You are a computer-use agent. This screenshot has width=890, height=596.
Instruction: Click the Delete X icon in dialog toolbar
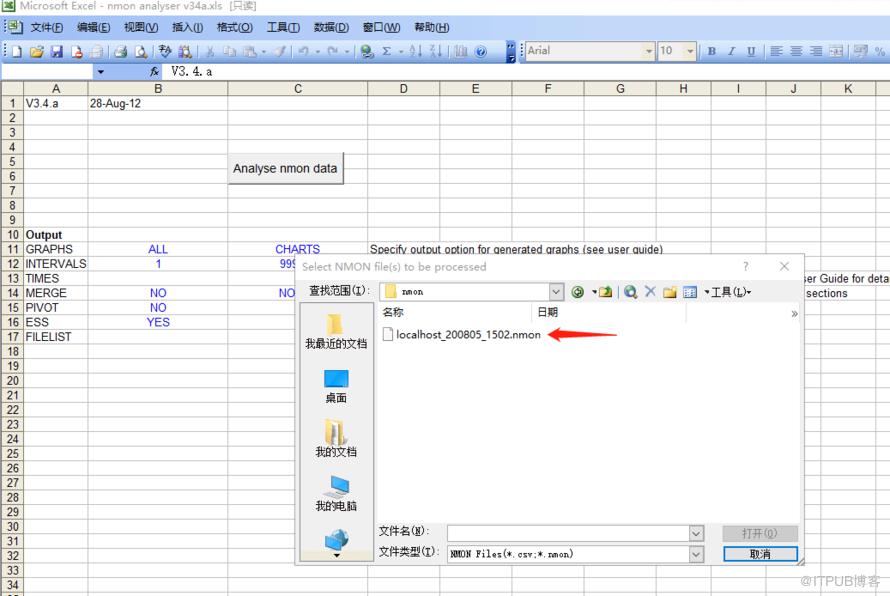(x=650, y=292)
